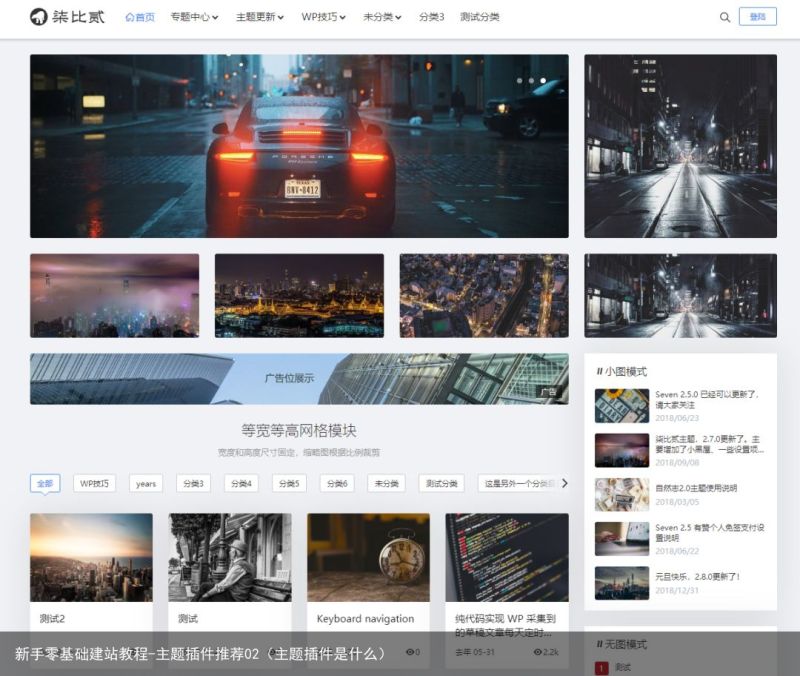Viewport: 800px width, 676px height.
Task: Click thumbnail beside Seven 2.5 有赞 article
Action: pyautogui.click(x=622, y=539)
